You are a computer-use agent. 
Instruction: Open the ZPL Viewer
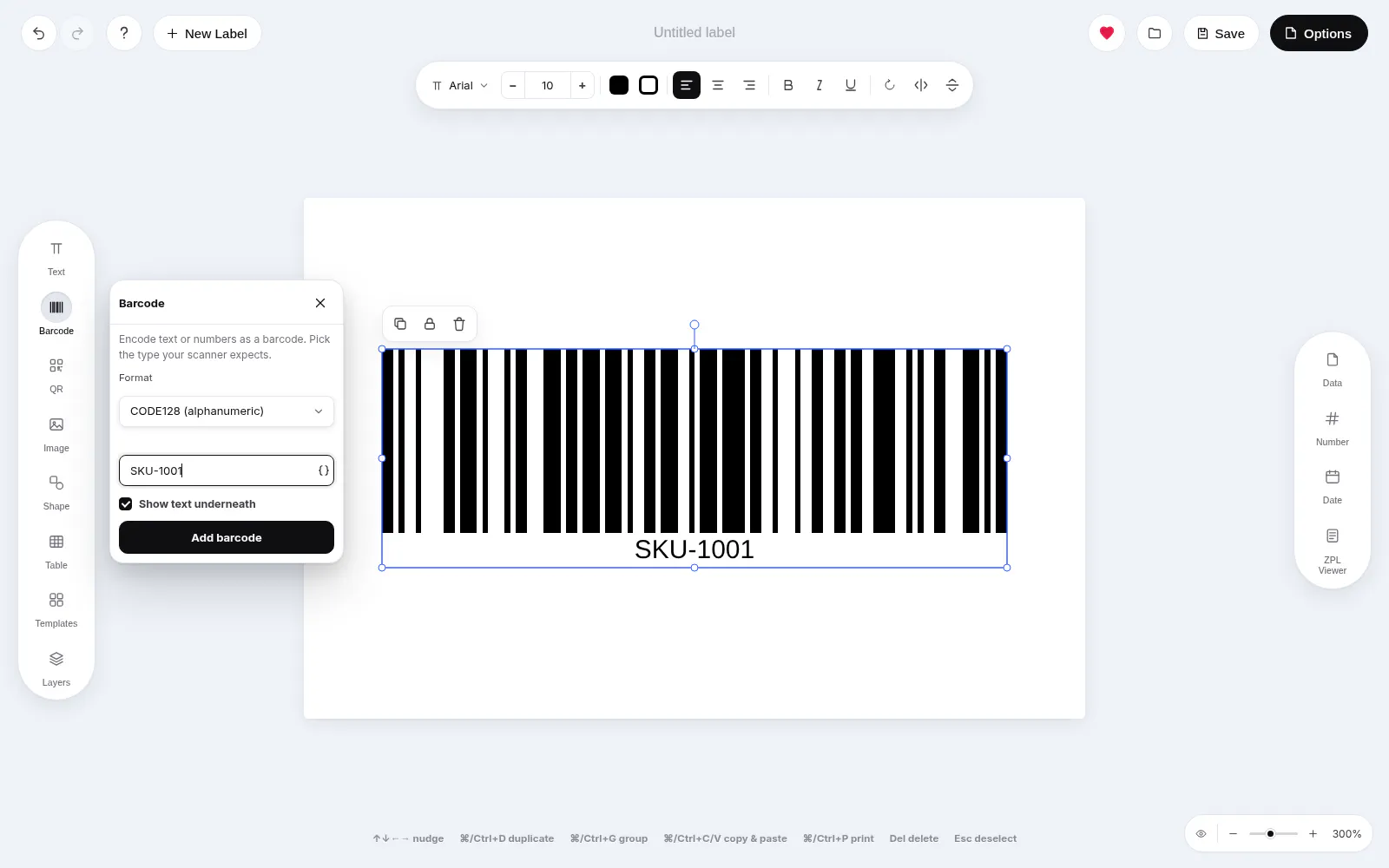(1333, 550)
